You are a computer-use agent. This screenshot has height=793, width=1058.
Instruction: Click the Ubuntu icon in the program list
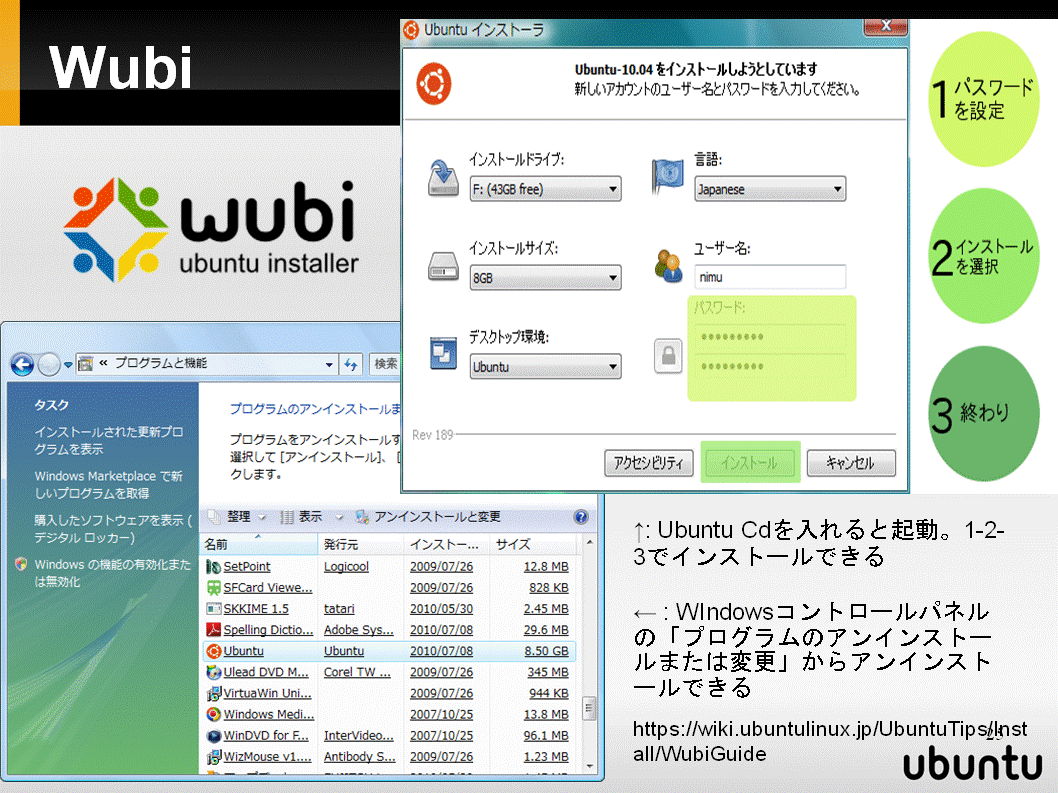(213, 651)
